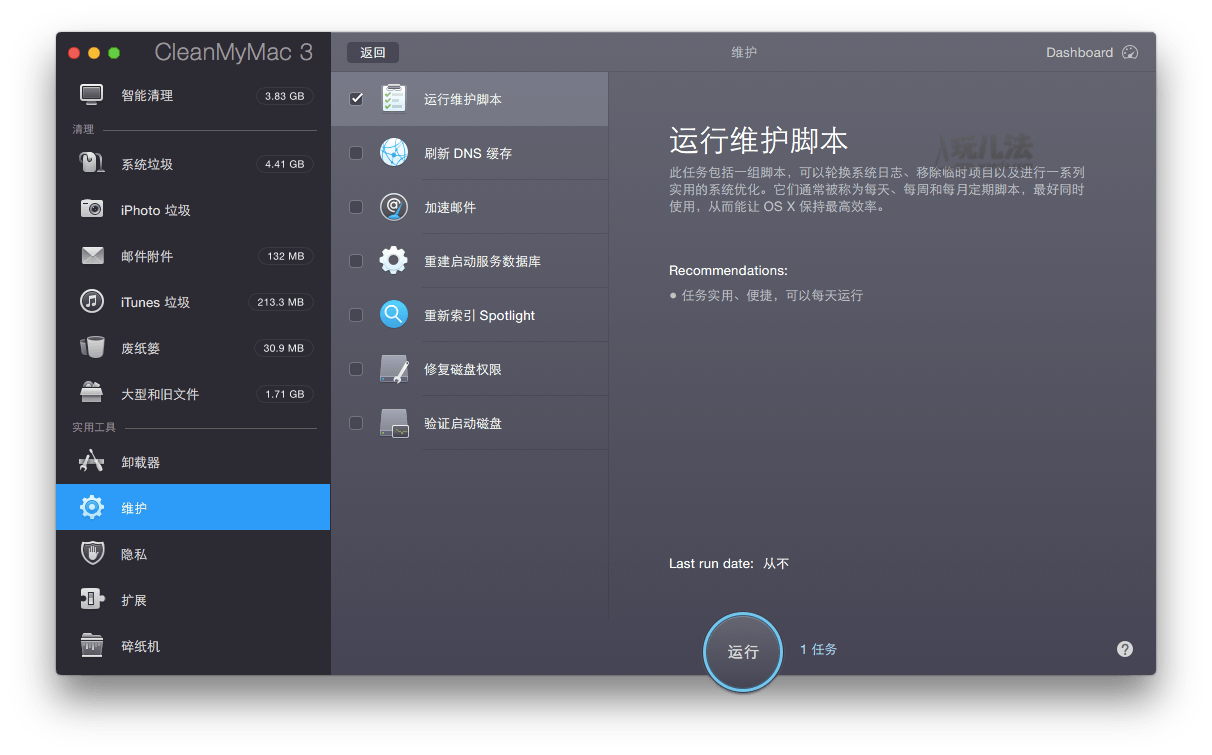Click the 213.3 MB size badge
This screenshot has width=1212, height=755.
pos(281,302)
